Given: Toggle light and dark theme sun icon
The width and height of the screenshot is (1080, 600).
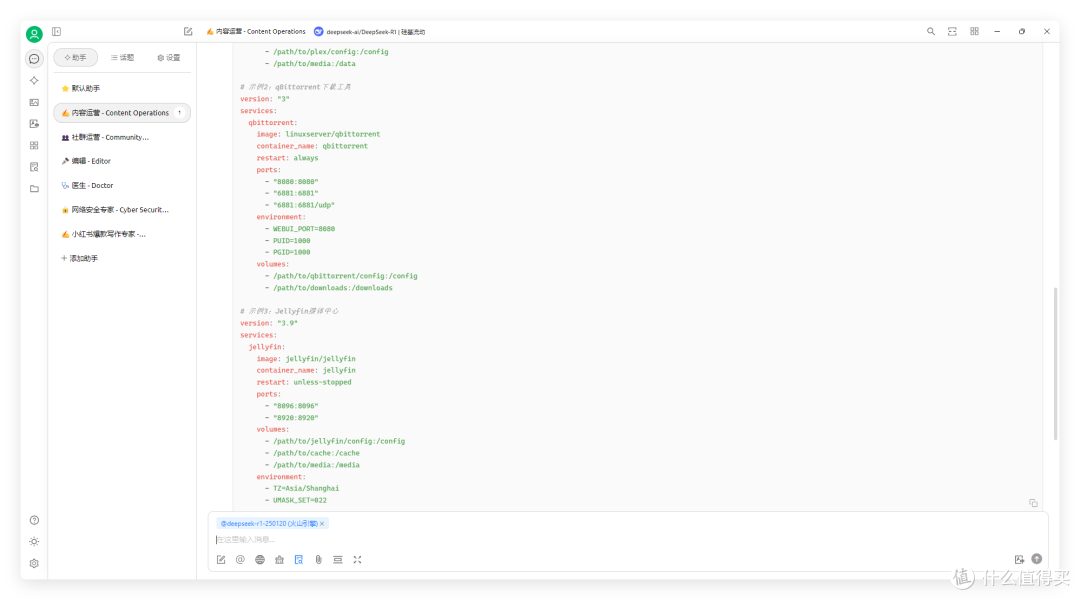Looking at the screenshot, I should pos(34,541).
